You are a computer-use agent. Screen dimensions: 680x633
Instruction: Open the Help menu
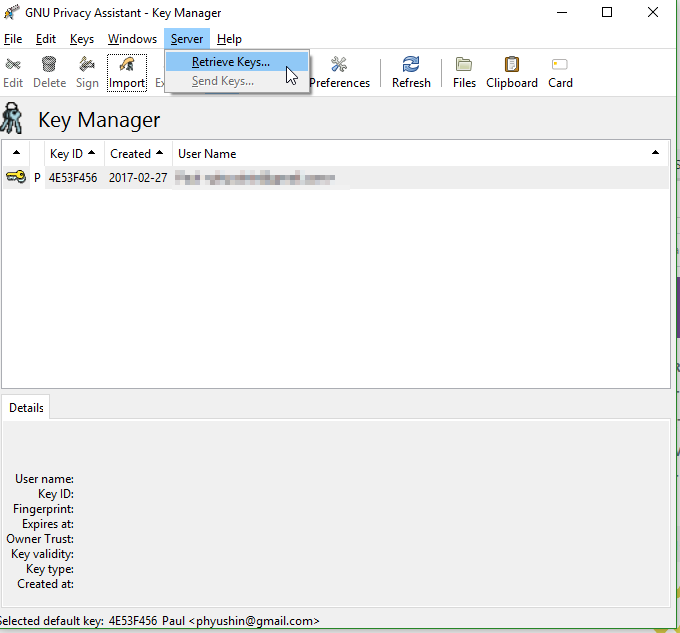(229, 39)
